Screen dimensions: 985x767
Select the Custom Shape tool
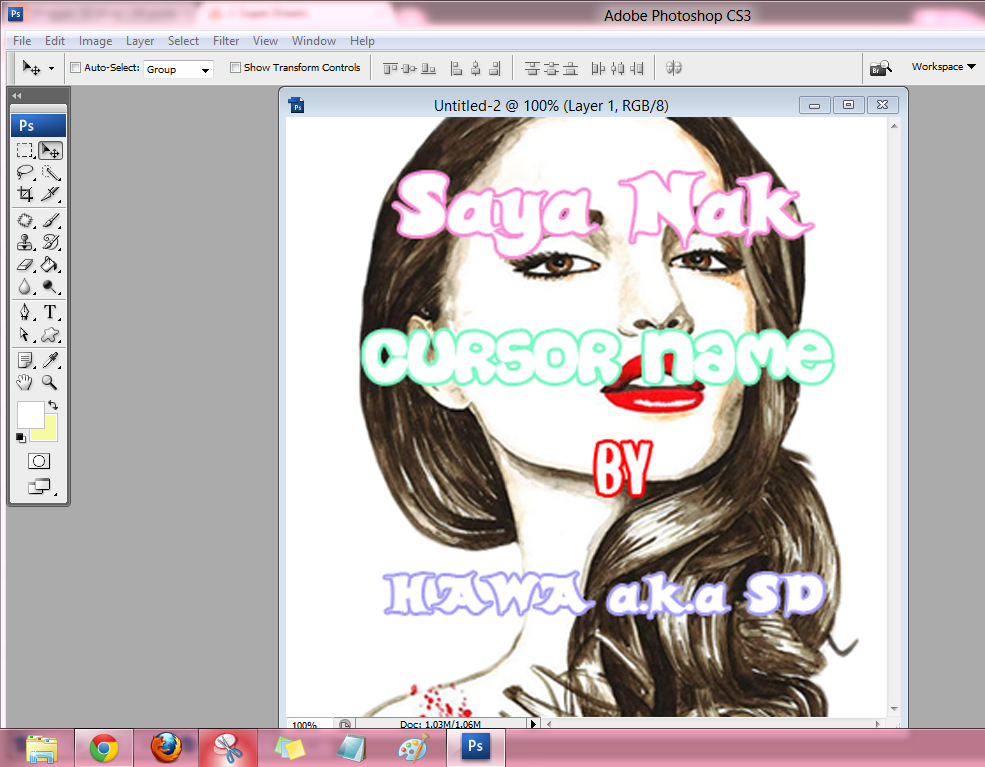click(50, 334)
